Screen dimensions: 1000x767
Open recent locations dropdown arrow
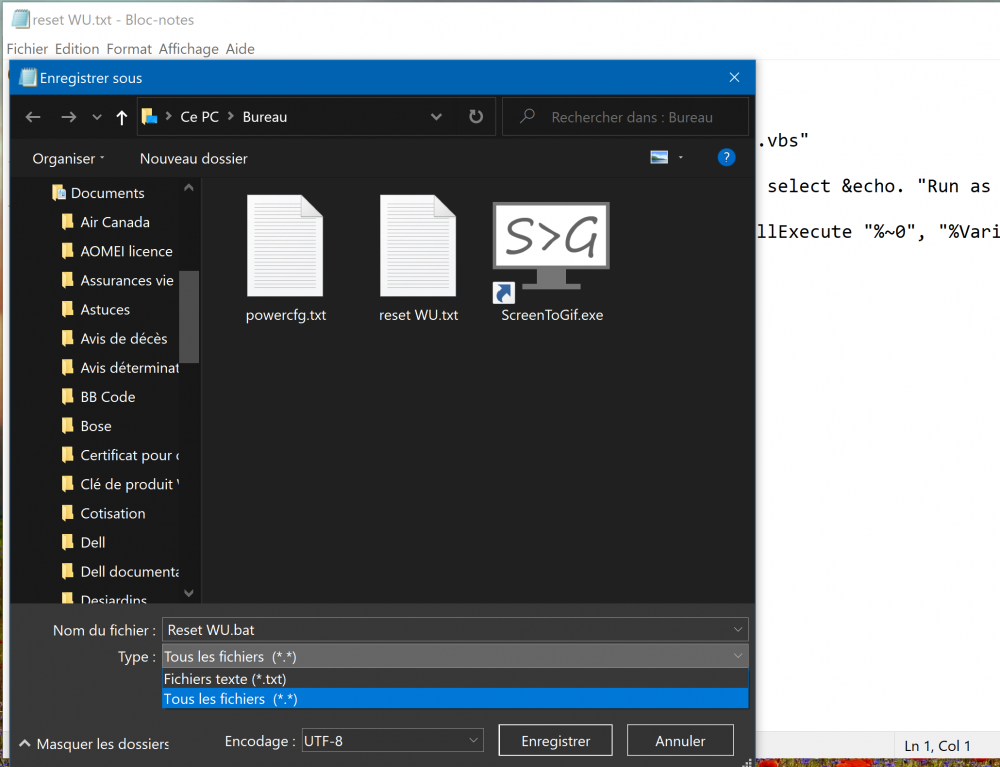(x=97, y=117)
